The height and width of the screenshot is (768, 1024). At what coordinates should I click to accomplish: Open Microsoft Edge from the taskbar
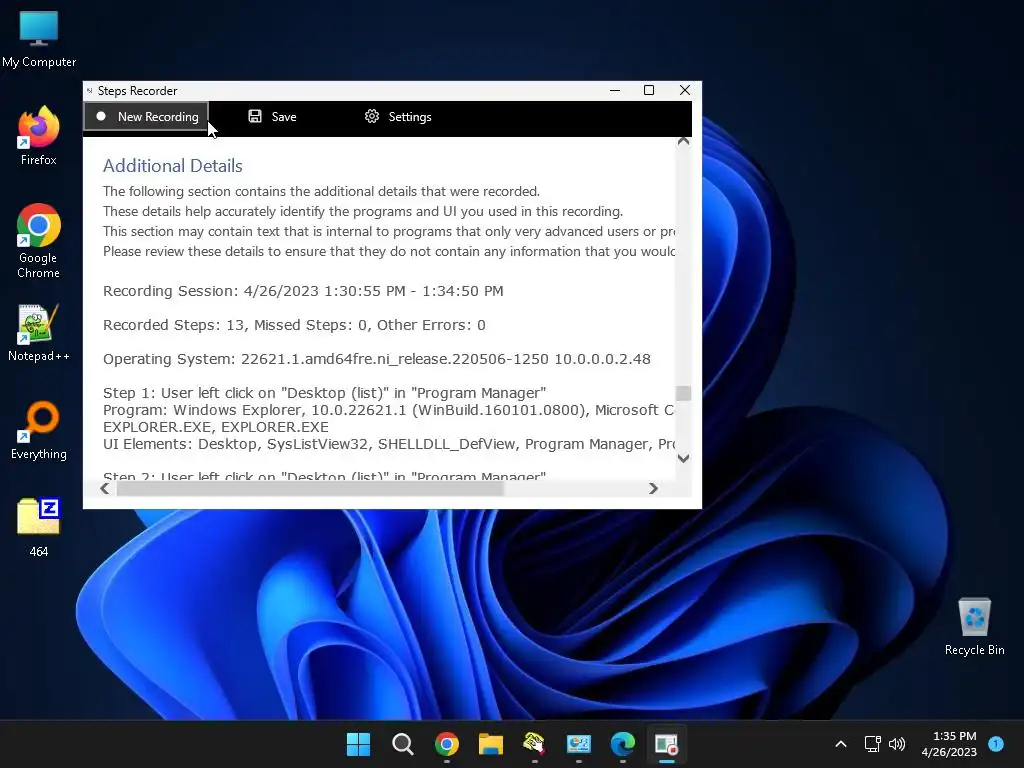coord(622,744)
